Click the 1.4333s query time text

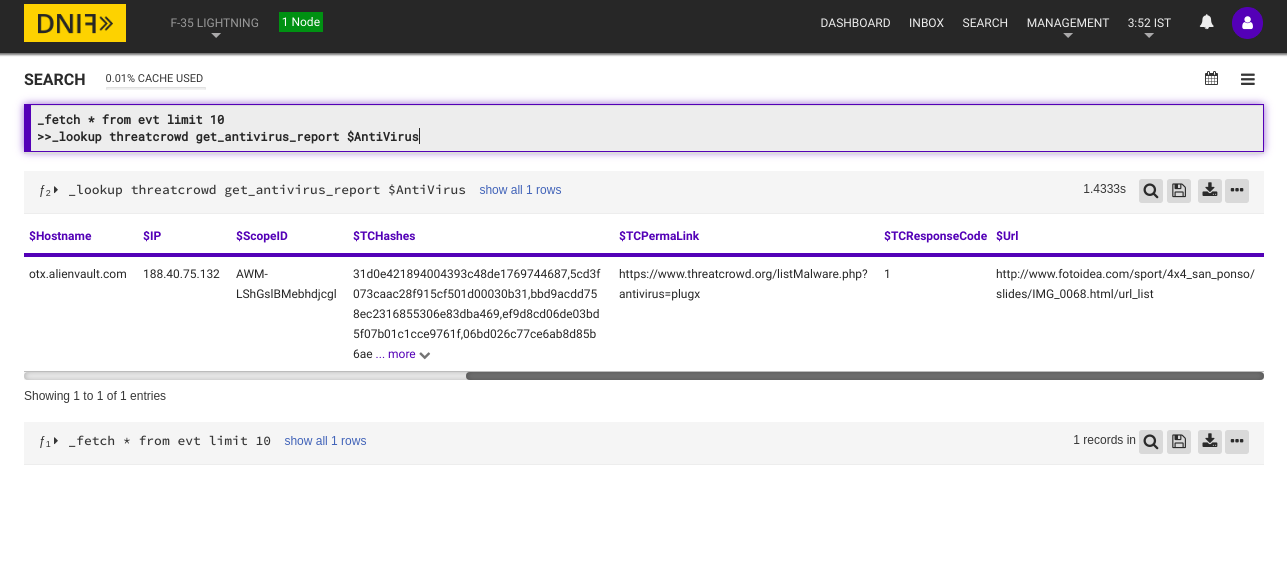[x=1104, y=189]
